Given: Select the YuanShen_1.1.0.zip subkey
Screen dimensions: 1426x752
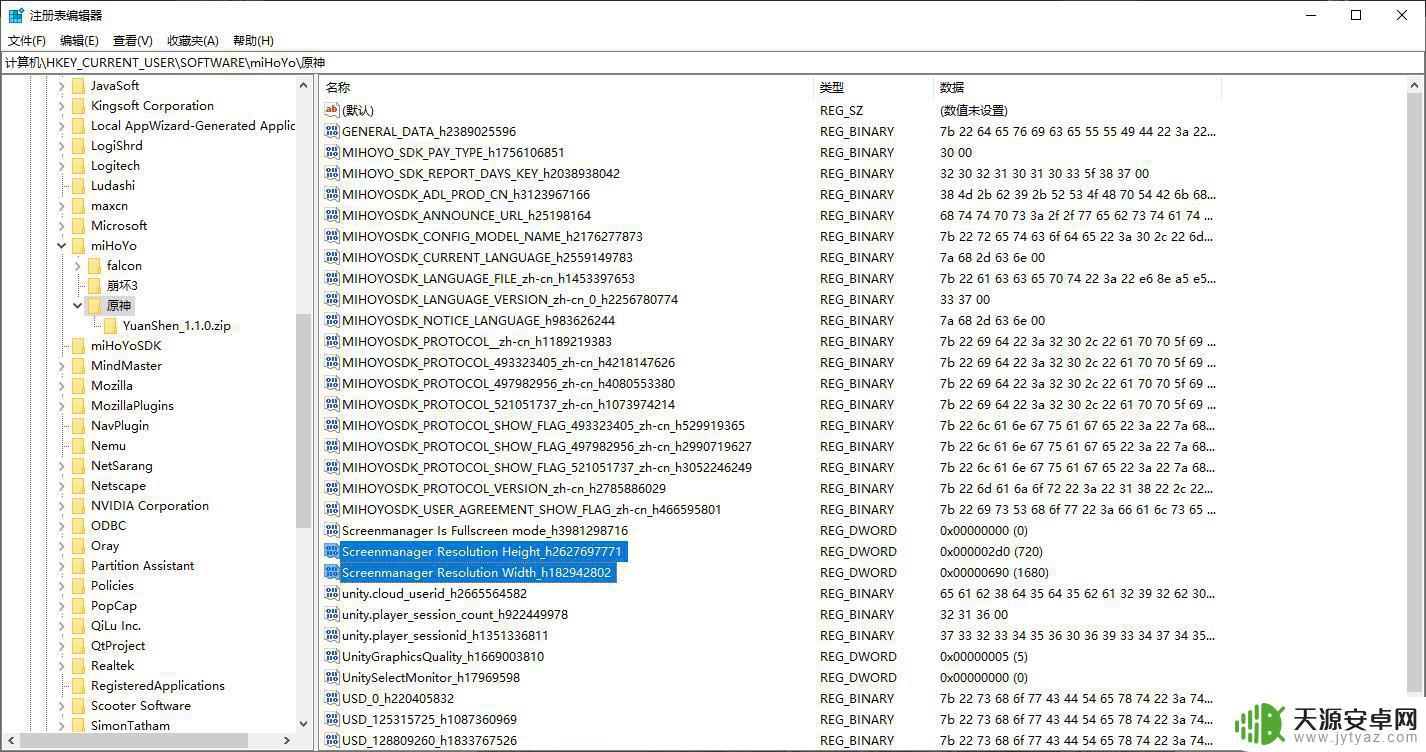Looking at the screenshot, I should tap(177, 325).
